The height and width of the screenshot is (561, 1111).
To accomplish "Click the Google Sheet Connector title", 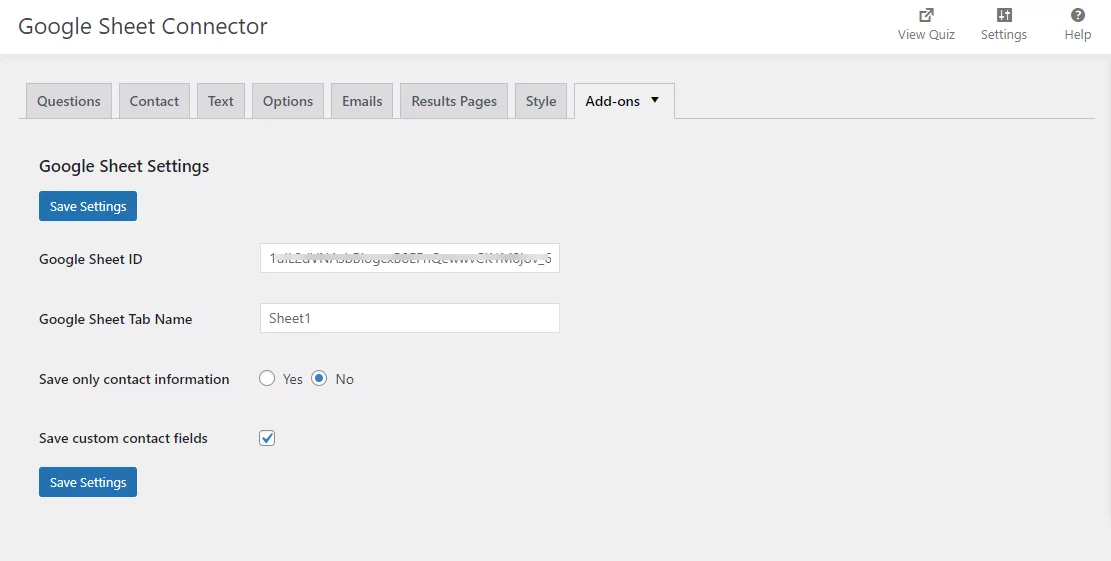I will (x=142, y=26).
